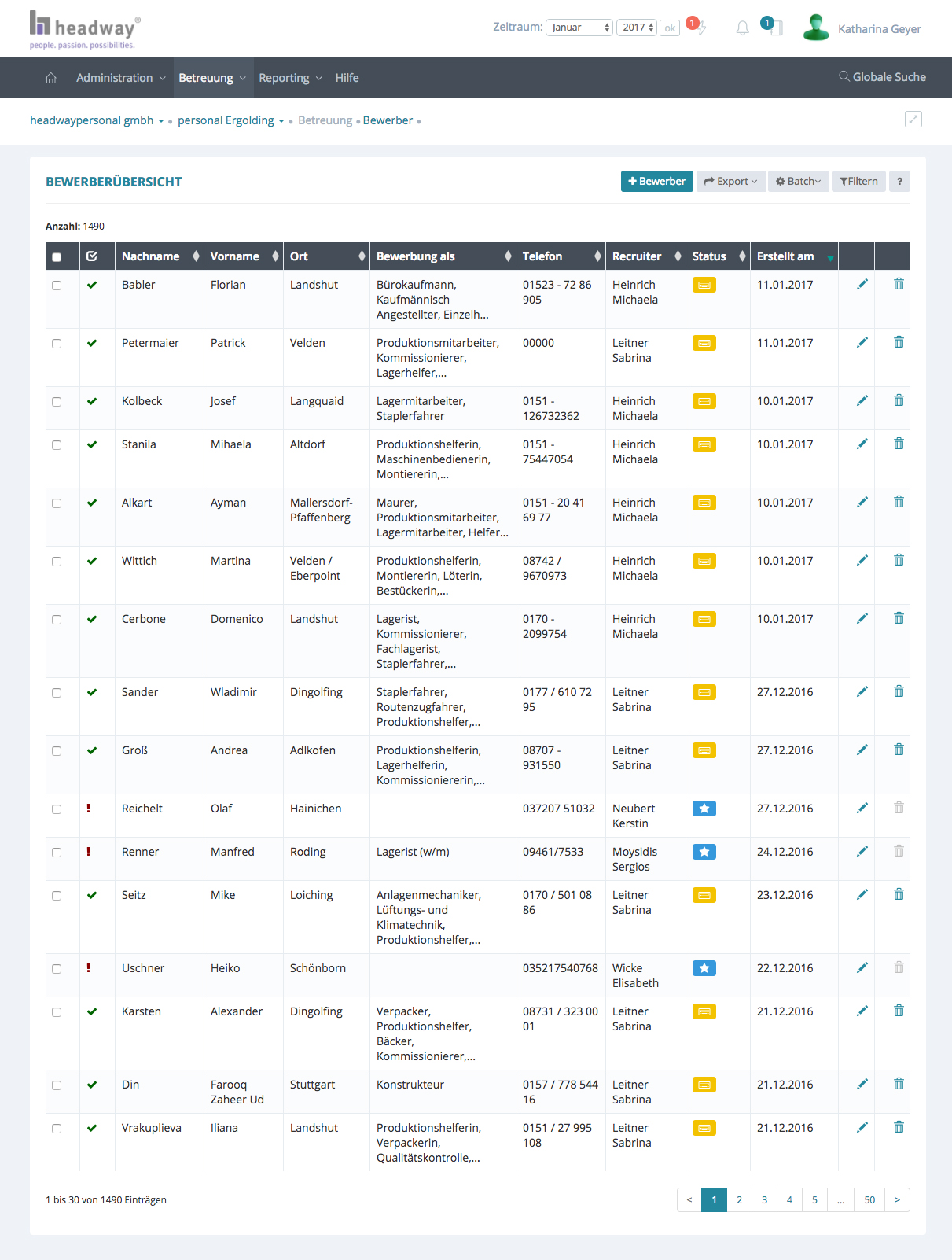
Task: Select the checkbox for Wittich row
Action: [x=57, y=562]
